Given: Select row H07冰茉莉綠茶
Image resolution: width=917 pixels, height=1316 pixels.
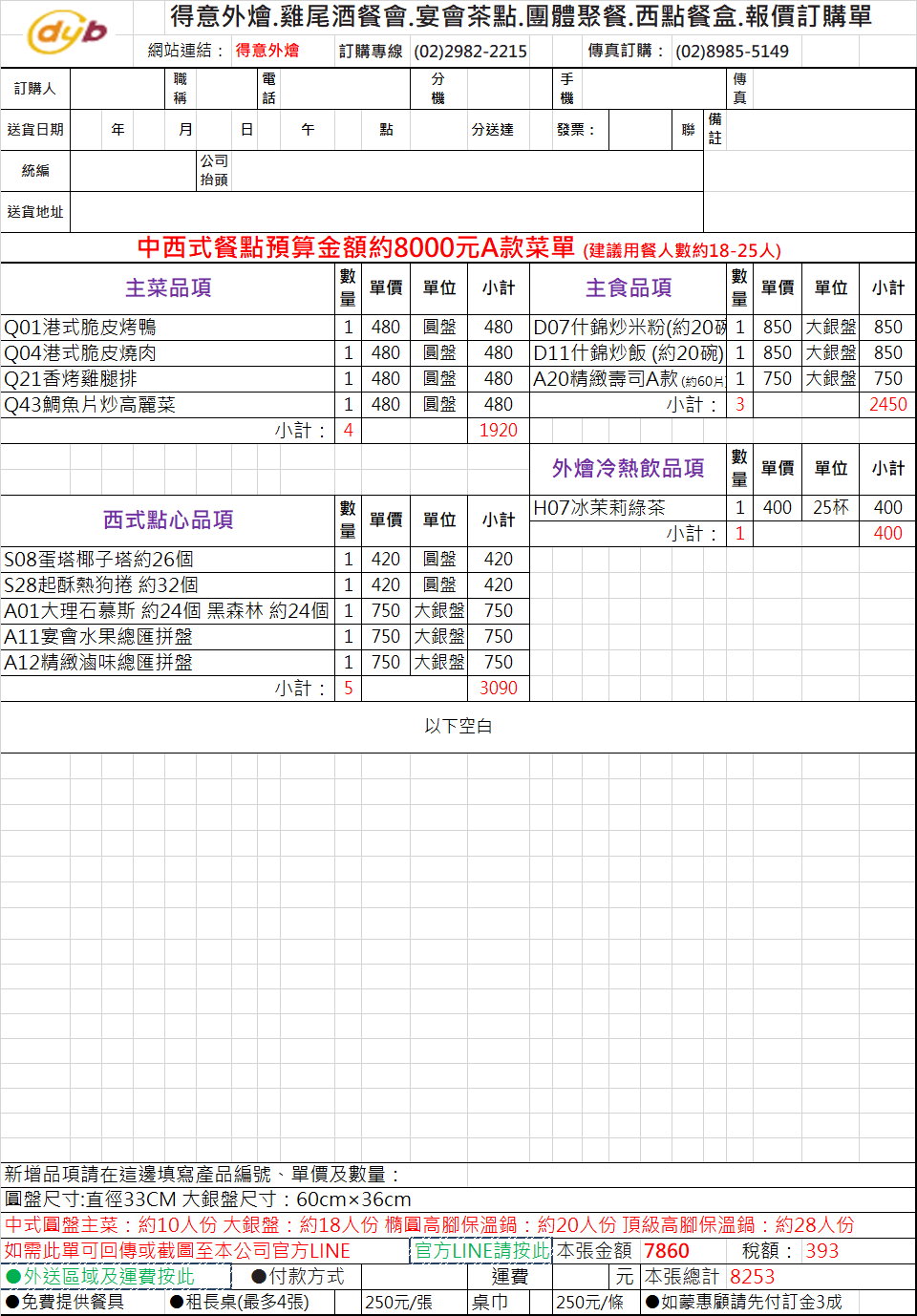Looking at the screenshot, I should point(723,508).
